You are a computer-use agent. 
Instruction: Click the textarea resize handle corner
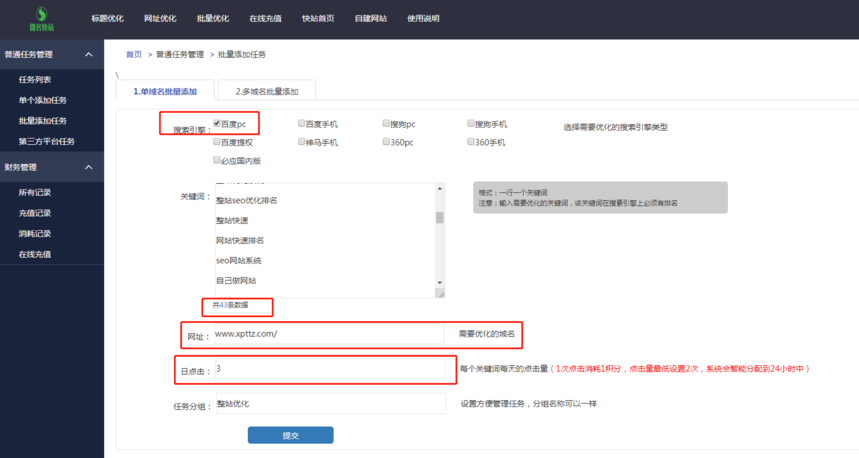(x=440, y=294)
